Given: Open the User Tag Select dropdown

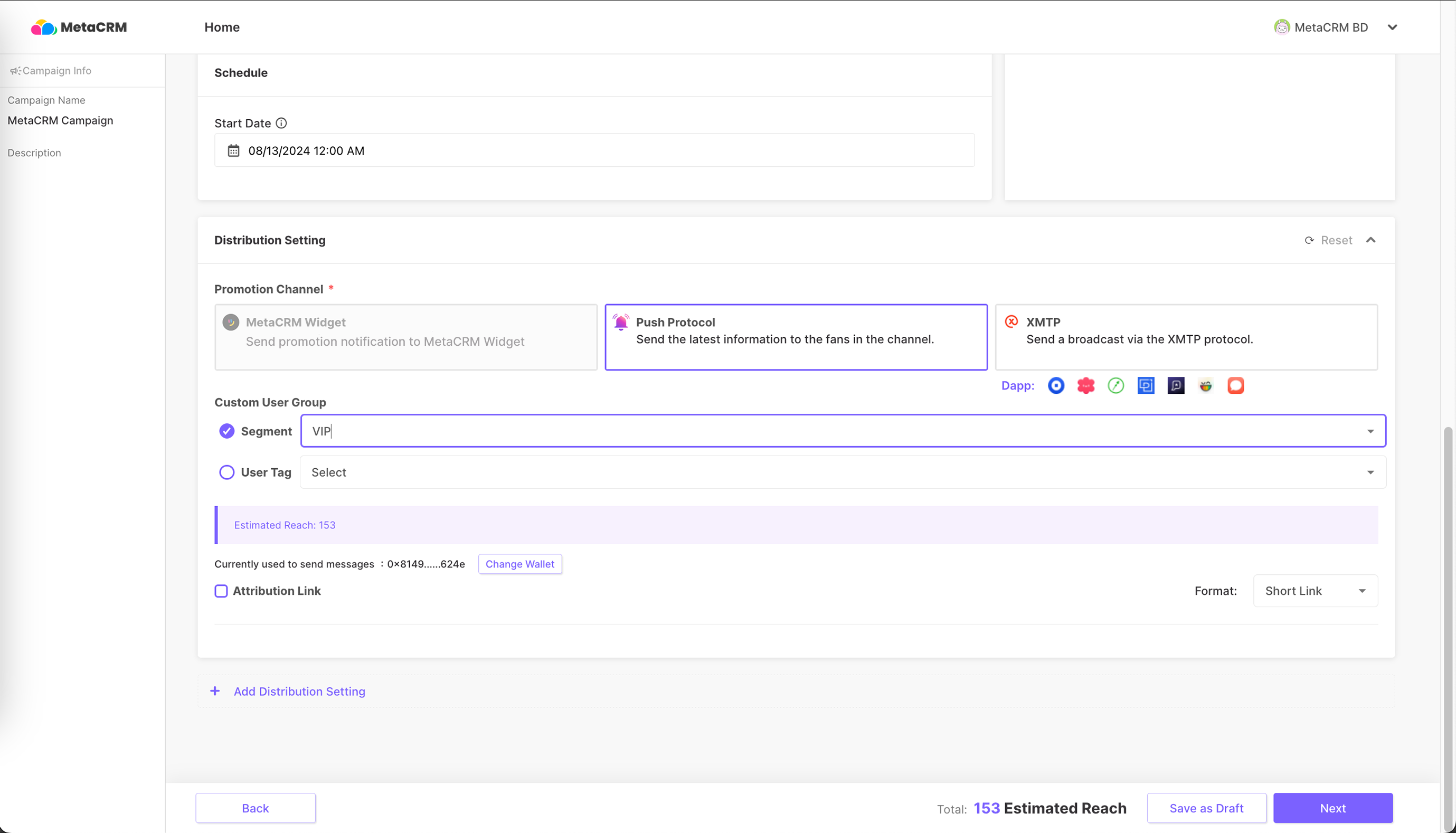Looking at the screenshot, I should coord(842,472).
